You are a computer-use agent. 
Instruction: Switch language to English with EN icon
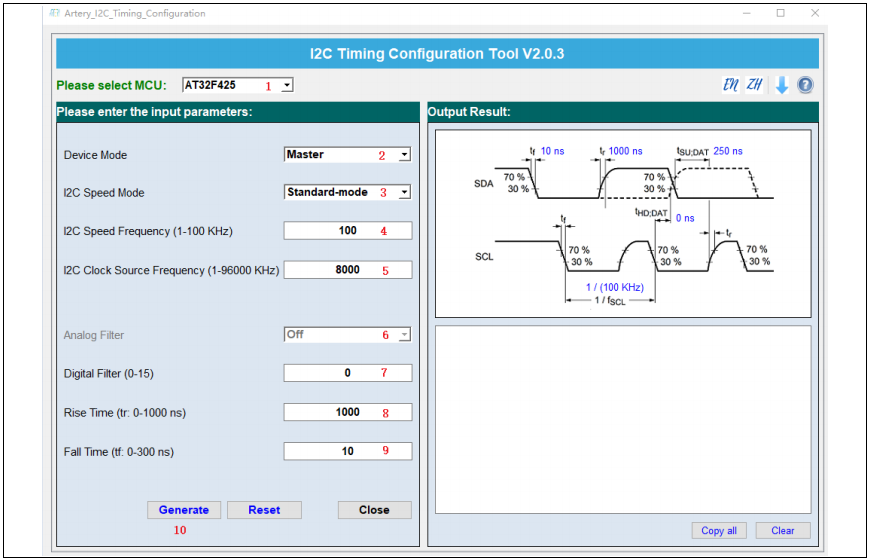click(x=731, y=85)
